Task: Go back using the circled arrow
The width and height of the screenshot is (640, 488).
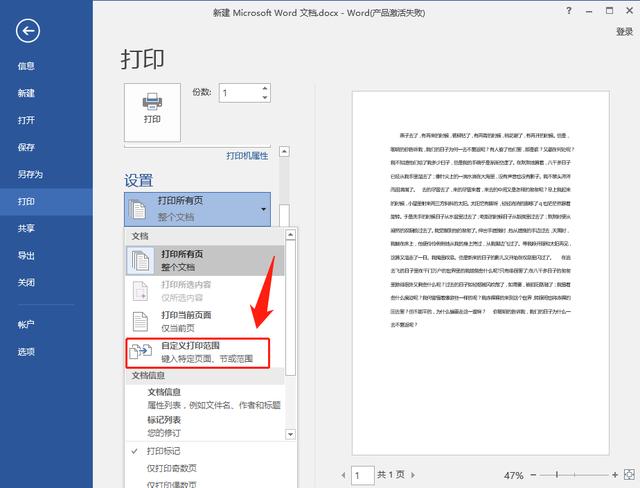Action: 28,31
